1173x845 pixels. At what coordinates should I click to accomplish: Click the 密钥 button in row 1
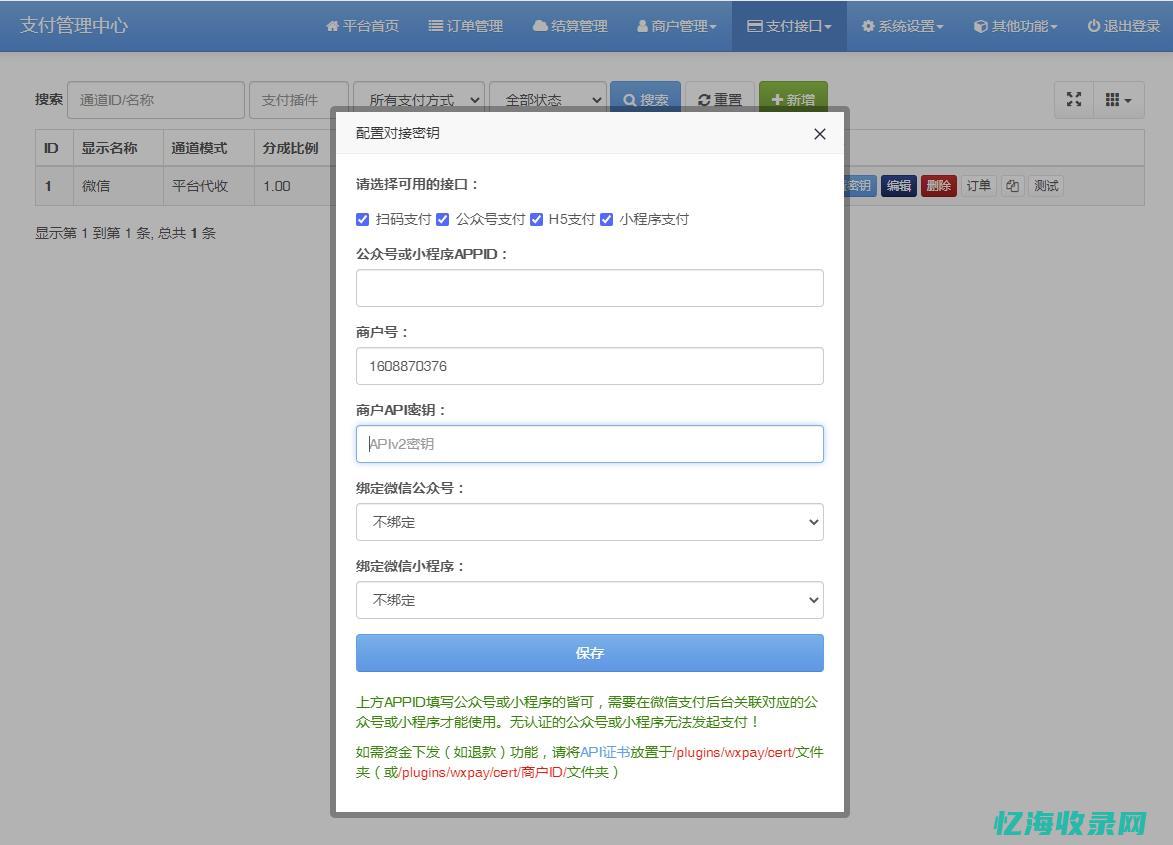(x=860, y=185)
